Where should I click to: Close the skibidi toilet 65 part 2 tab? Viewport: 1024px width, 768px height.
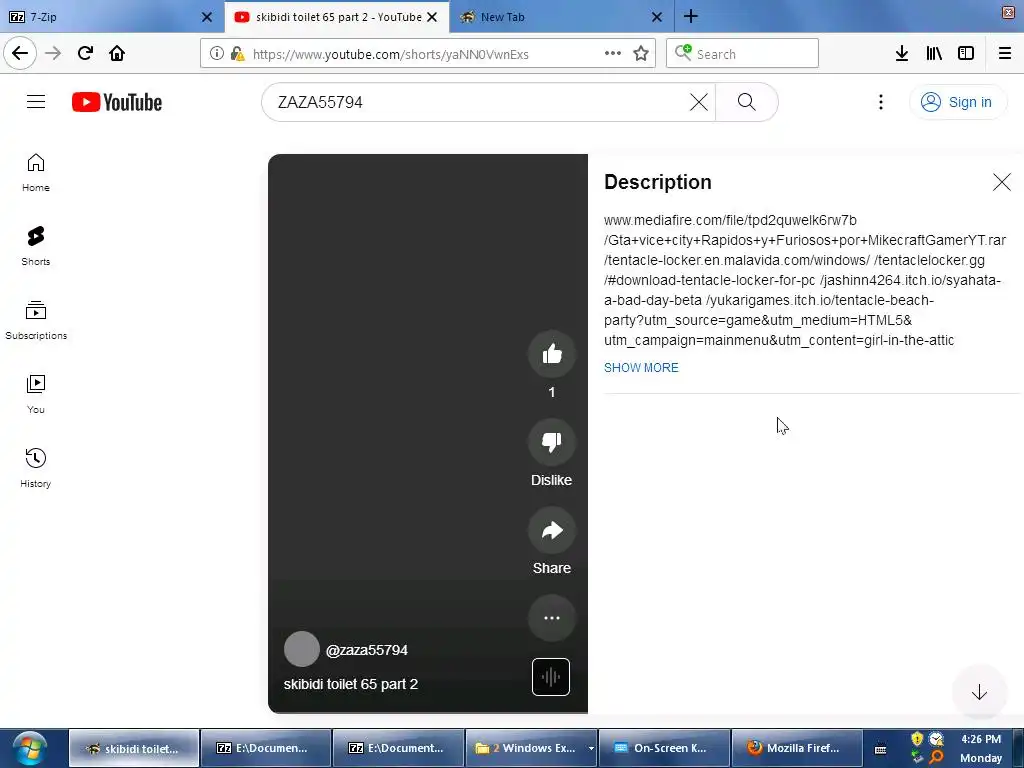(x=432, y=17)
